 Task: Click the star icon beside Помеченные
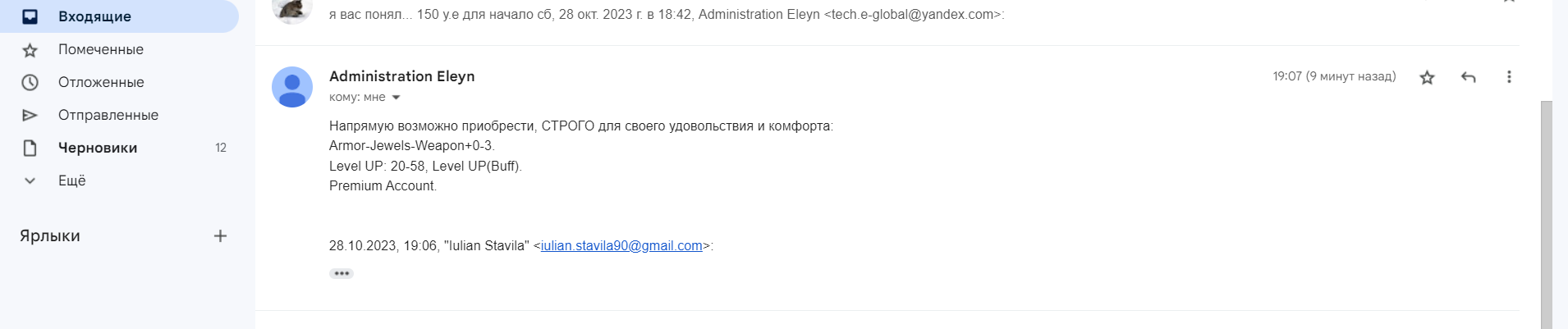30,50
